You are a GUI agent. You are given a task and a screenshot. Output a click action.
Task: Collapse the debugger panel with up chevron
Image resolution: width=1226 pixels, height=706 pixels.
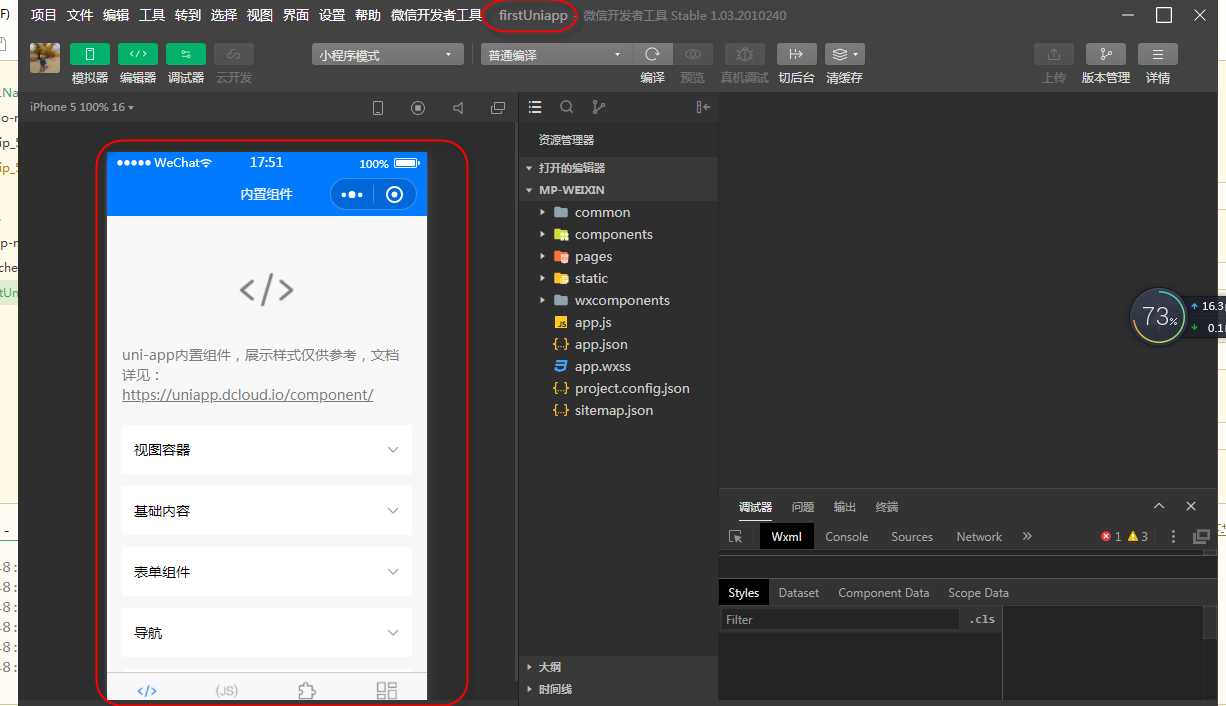[x=1159, y=506]
